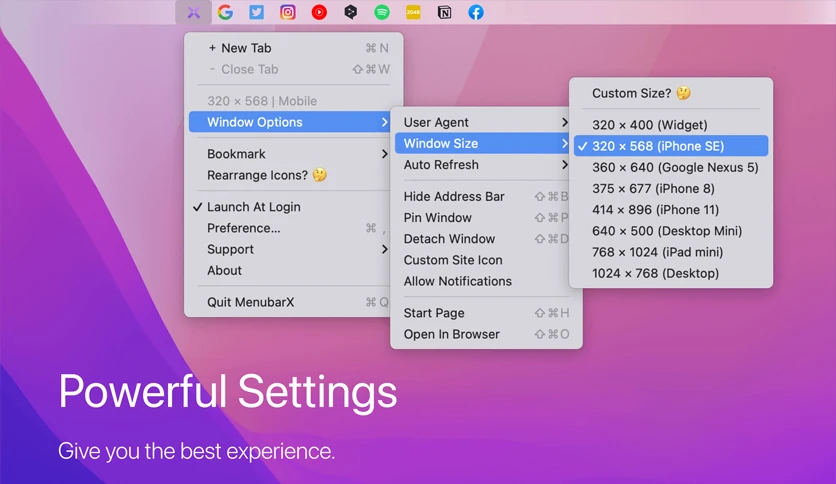The width and height of the screenshot is (836, 484).
Task: Expand the User Agent submenu
Action: pyautogui.click(x=486, y=122)
